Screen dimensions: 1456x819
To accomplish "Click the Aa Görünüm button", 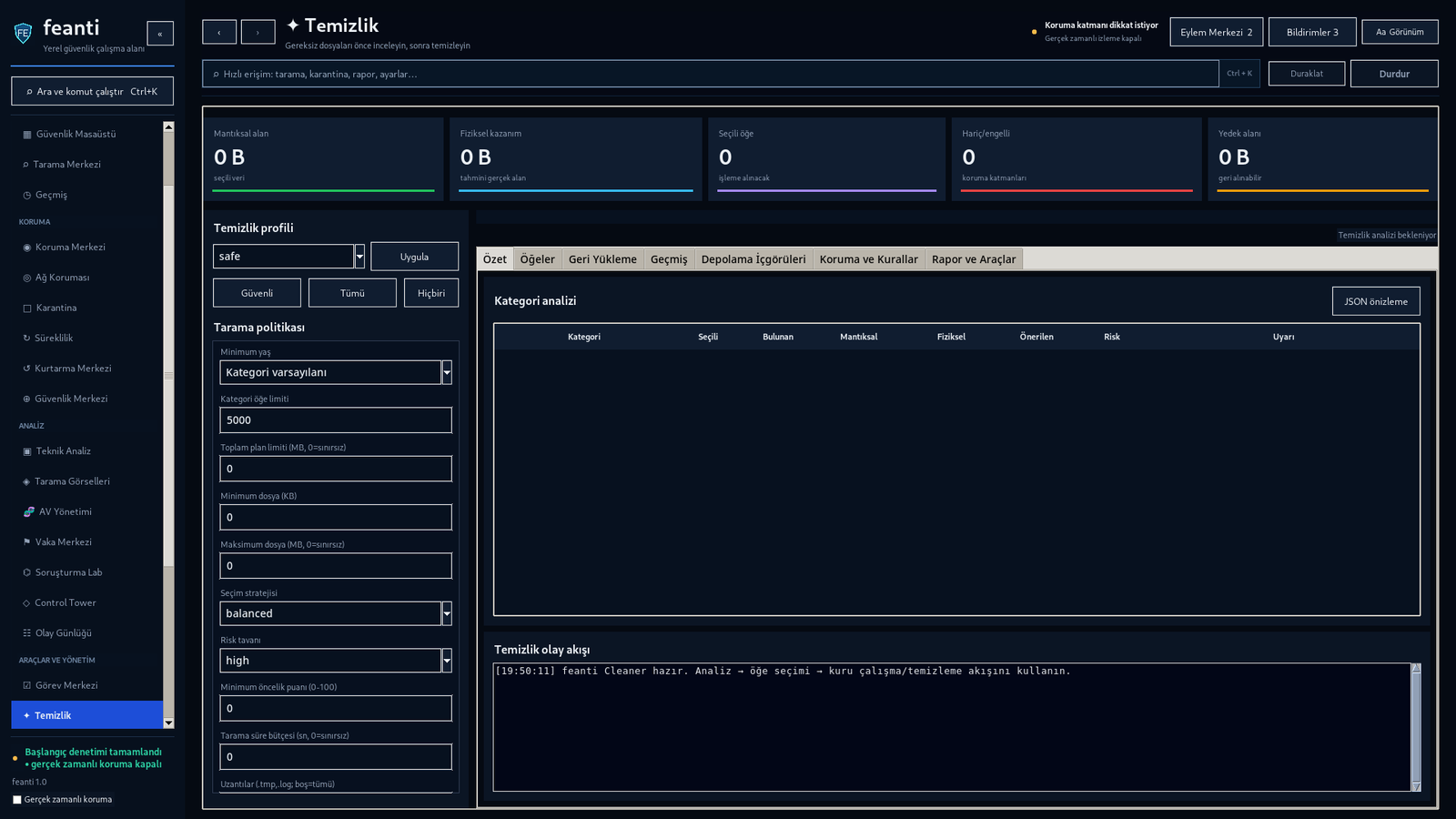I will point(1400,32).
